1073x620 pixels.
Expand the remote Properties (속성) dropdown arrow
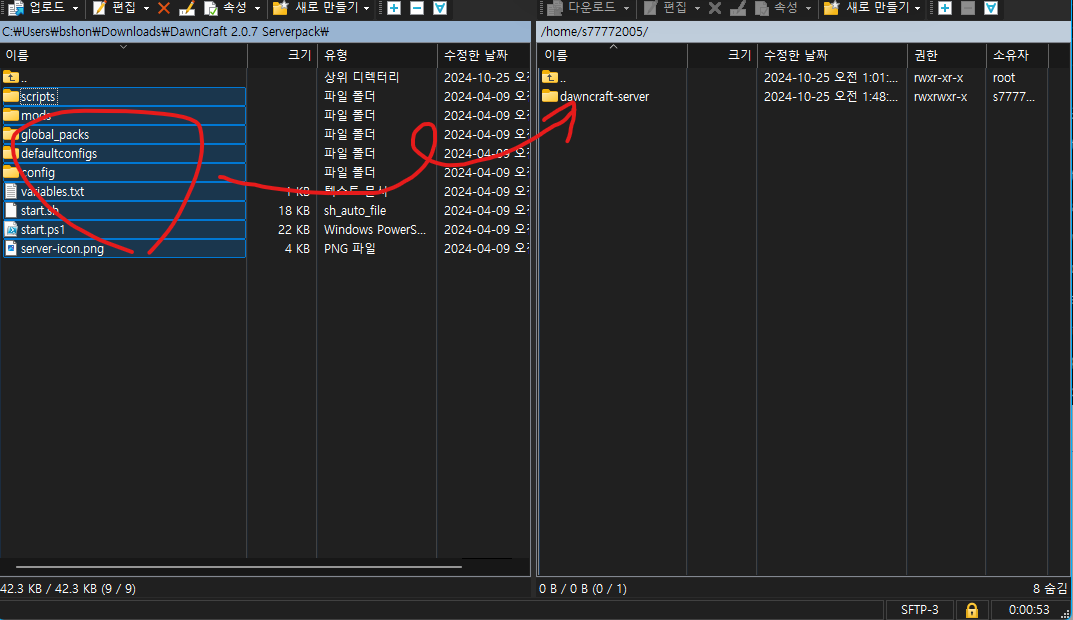(x=808, y=8)
